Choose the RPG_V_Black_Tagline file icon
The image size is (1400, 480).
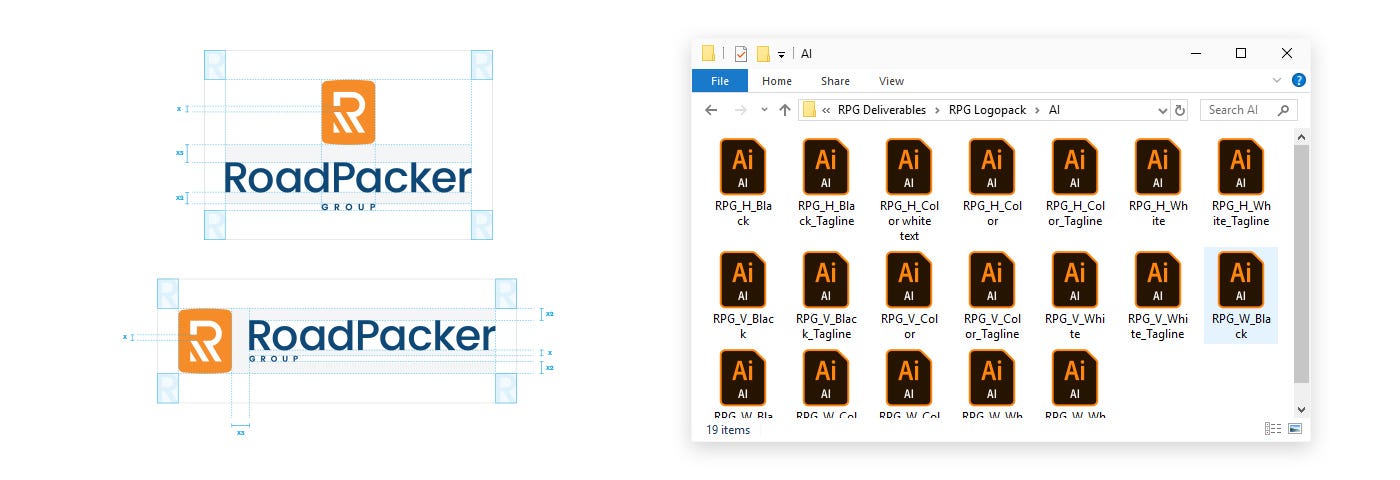coord(826,279)
